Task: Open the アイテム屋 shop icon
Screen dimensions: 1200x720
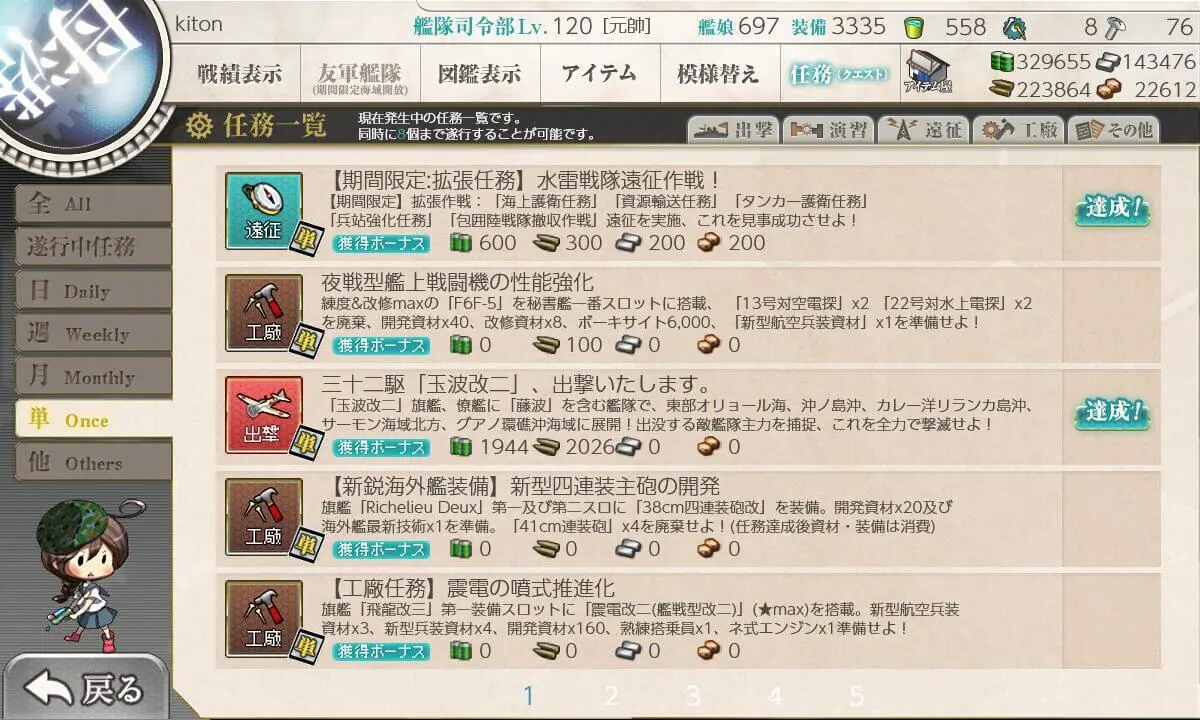Action: click(x=928, y=71)
